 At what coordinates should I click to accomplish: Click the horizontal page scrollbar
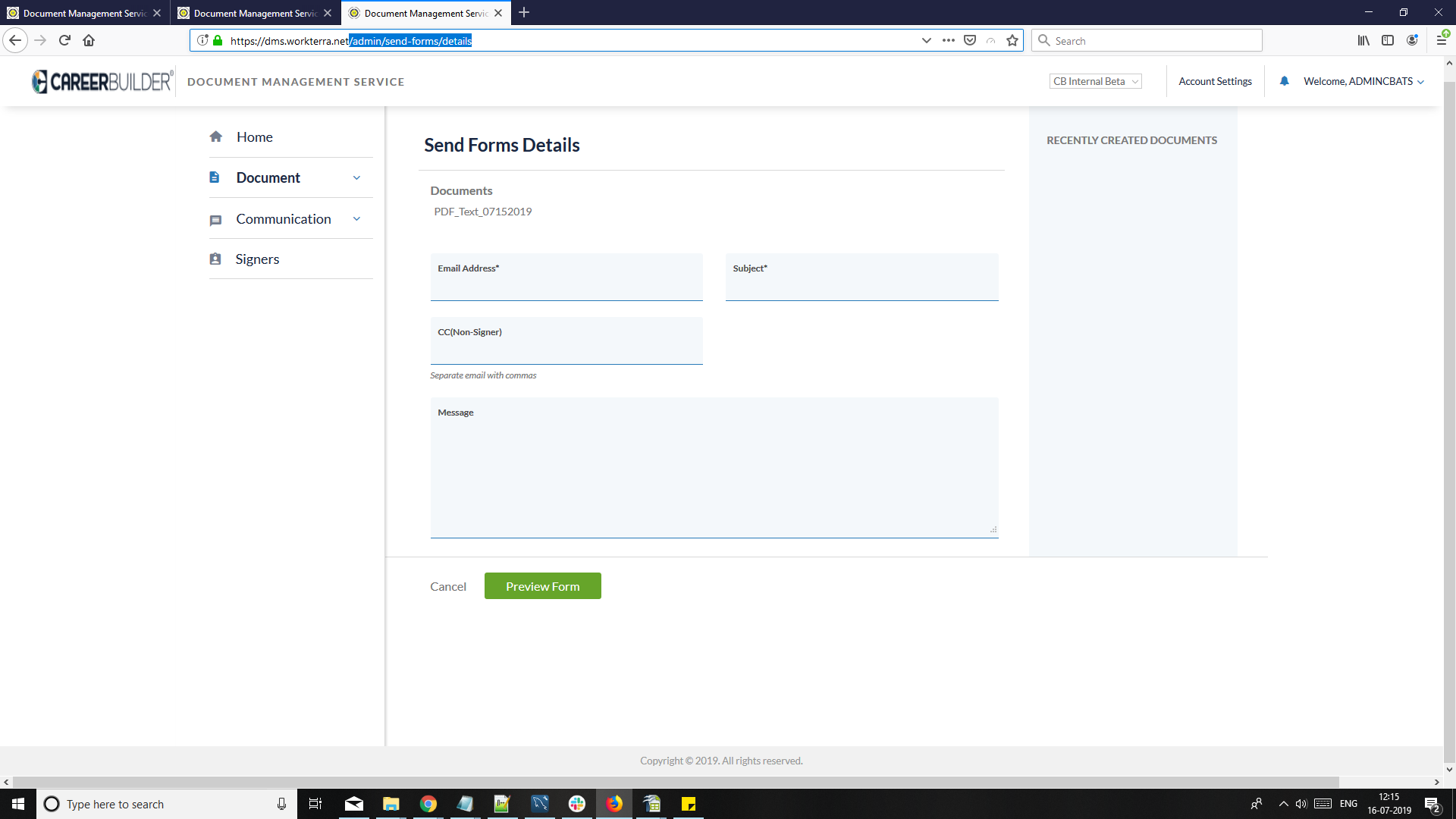(675, 782)
